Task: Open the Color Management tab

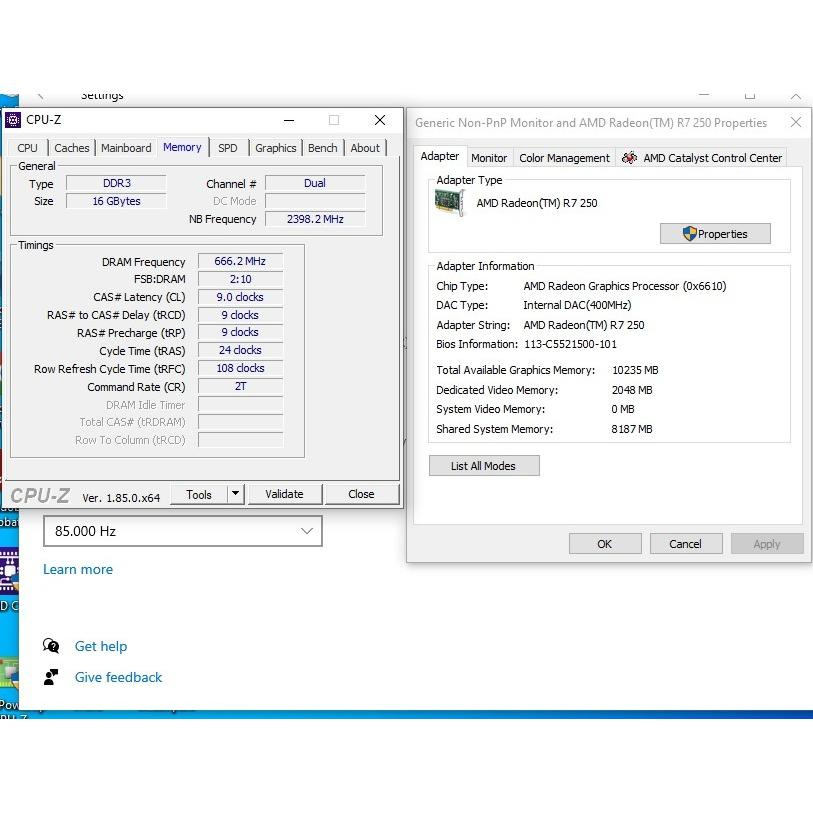Action: pyautogui.click(x=564, y=158)
